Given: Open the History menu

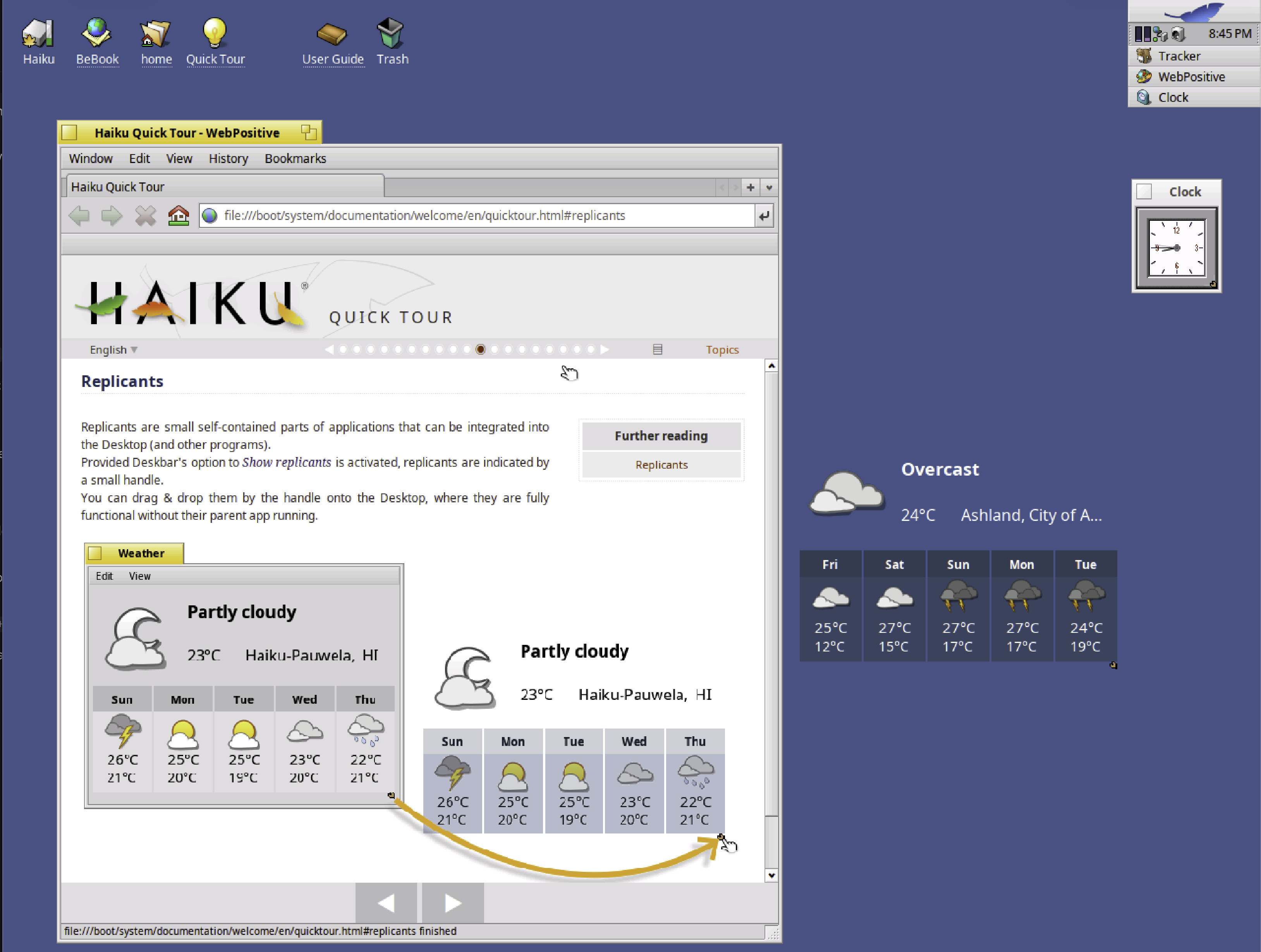Looking at the screenshot, I should coord(228,158).
